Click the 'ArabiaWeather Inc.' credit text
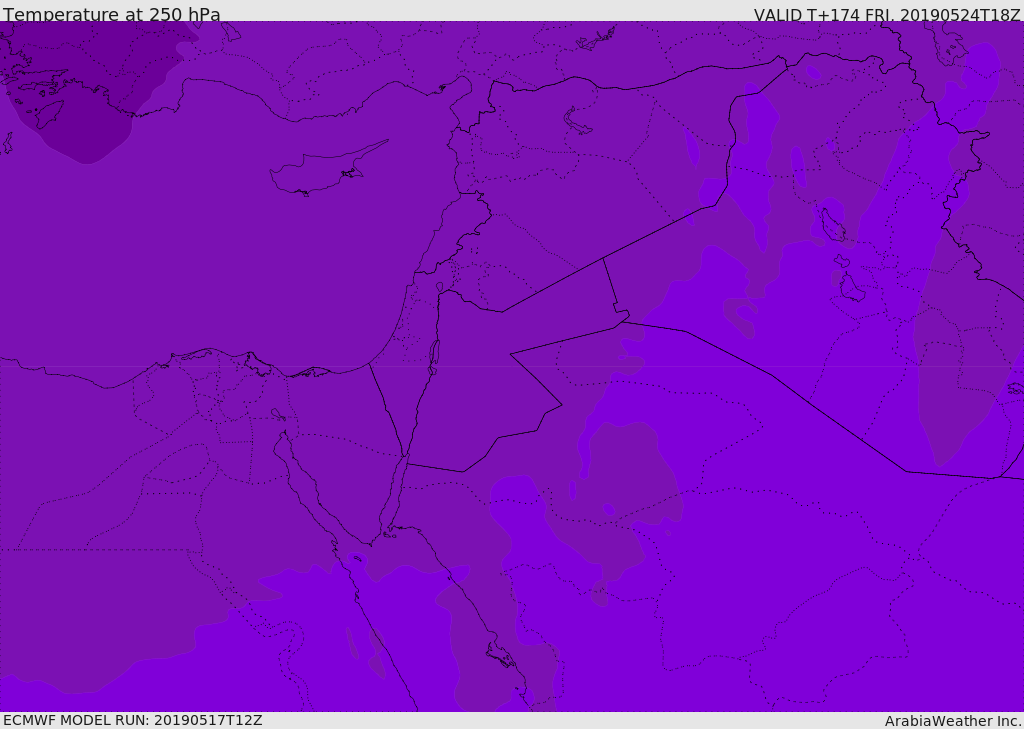The image size is (1024, 729). pos(953,721)
